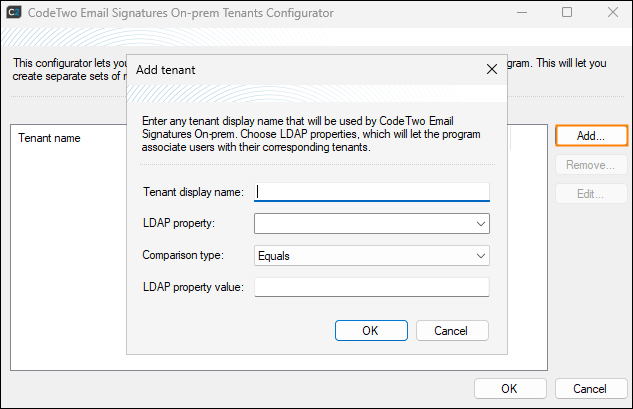Maximize the Tenants Configurator window

tap(567, 13)
